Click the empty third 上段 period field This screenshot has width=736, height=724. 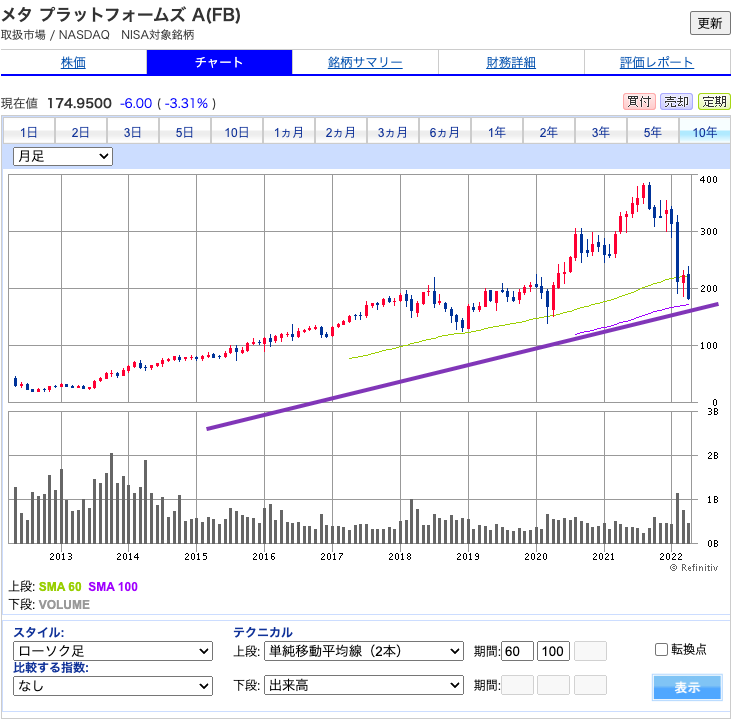(590, 651)
